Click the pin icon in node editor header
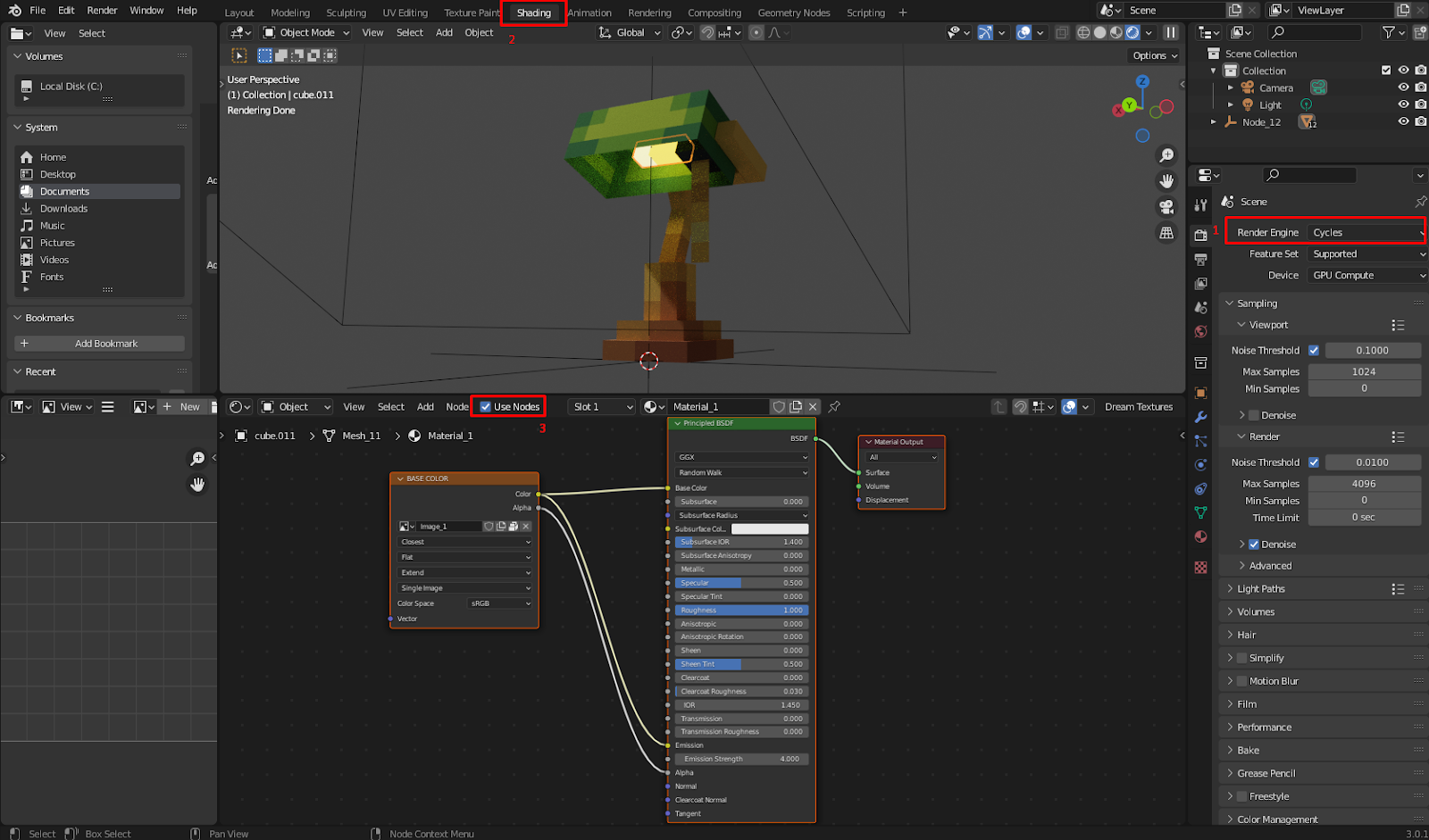This screenshot has width=1429, height=840. (x=834, y=406)
